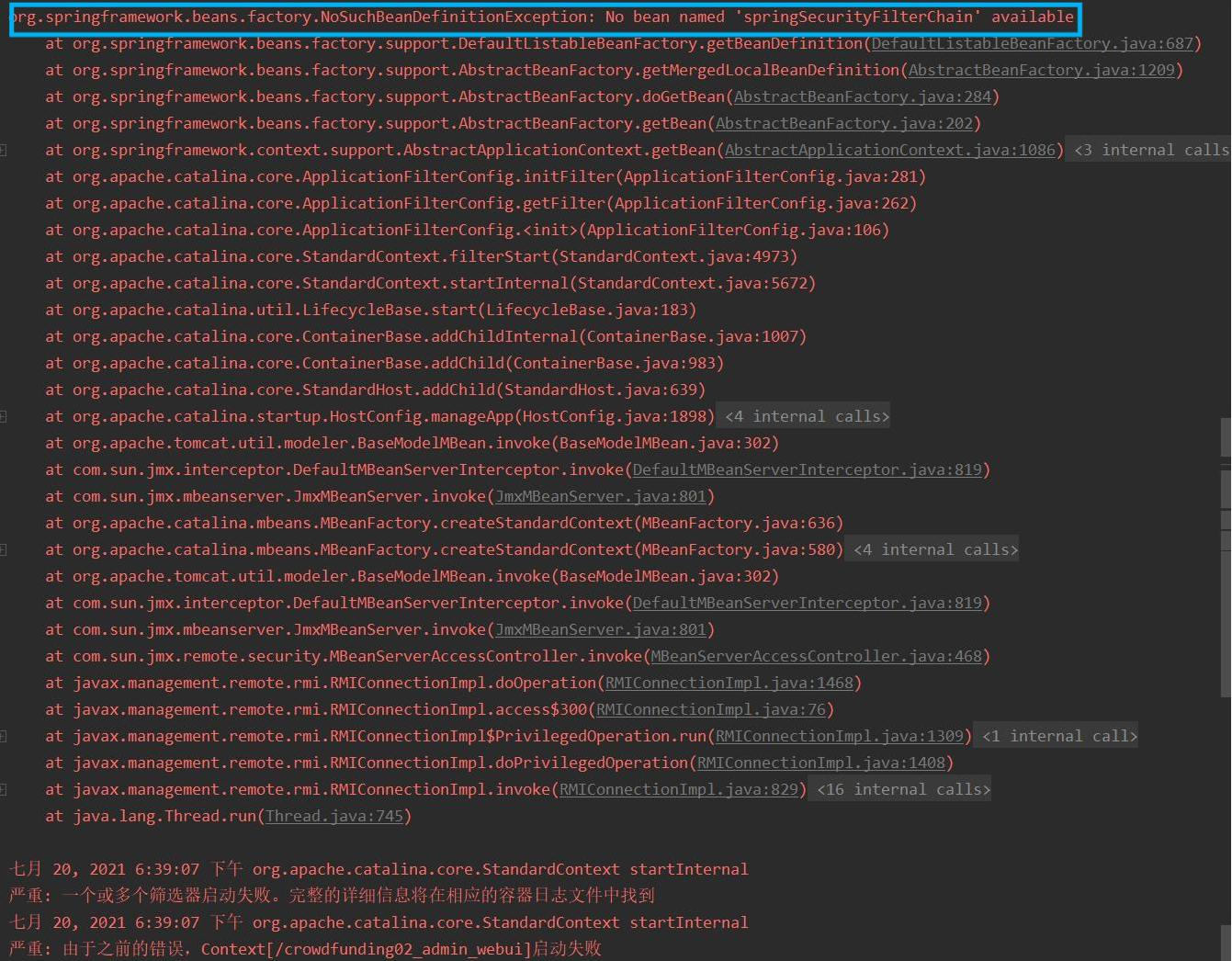Open the DefaultListableBeanFactory.java:687 source link
The height and width of the screenshot is (961, 1232).
(x=1032, y=43)
